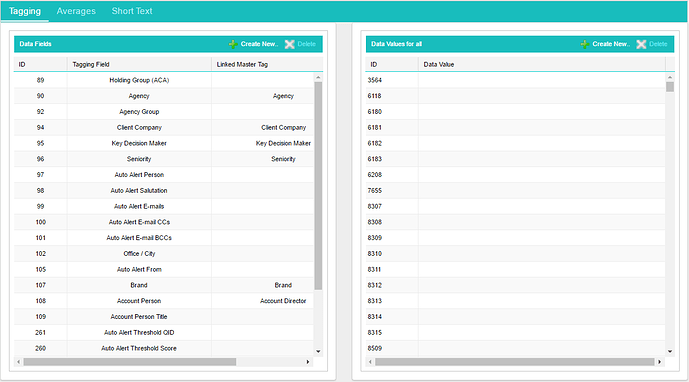Select the Auto Alert Salutation row
The height and width of the screenshot is (382, 689).
(164, 191)
